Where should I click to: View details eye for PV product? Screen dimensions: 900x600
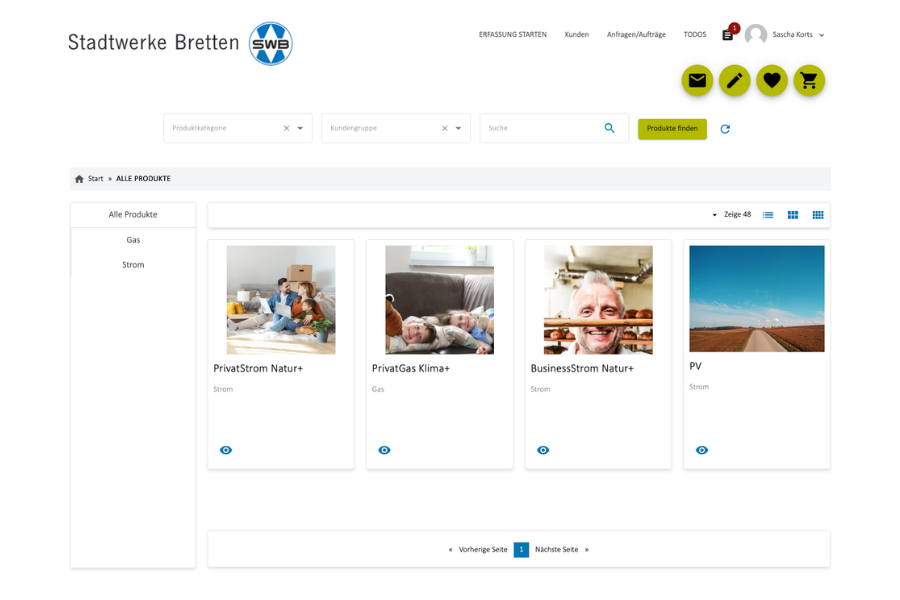(x=701, y=450)
